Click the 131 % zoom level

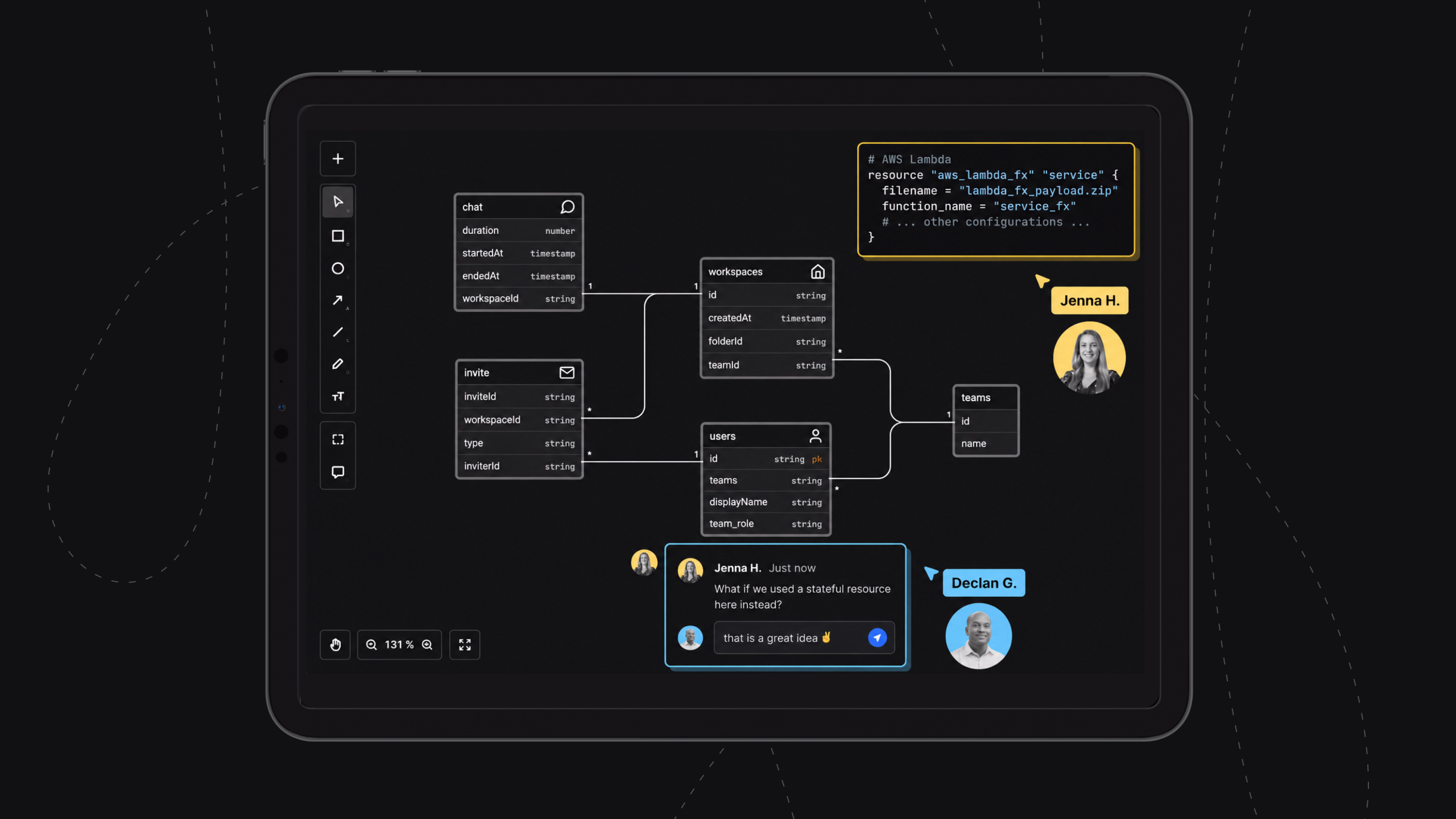[x=399, y=644]
